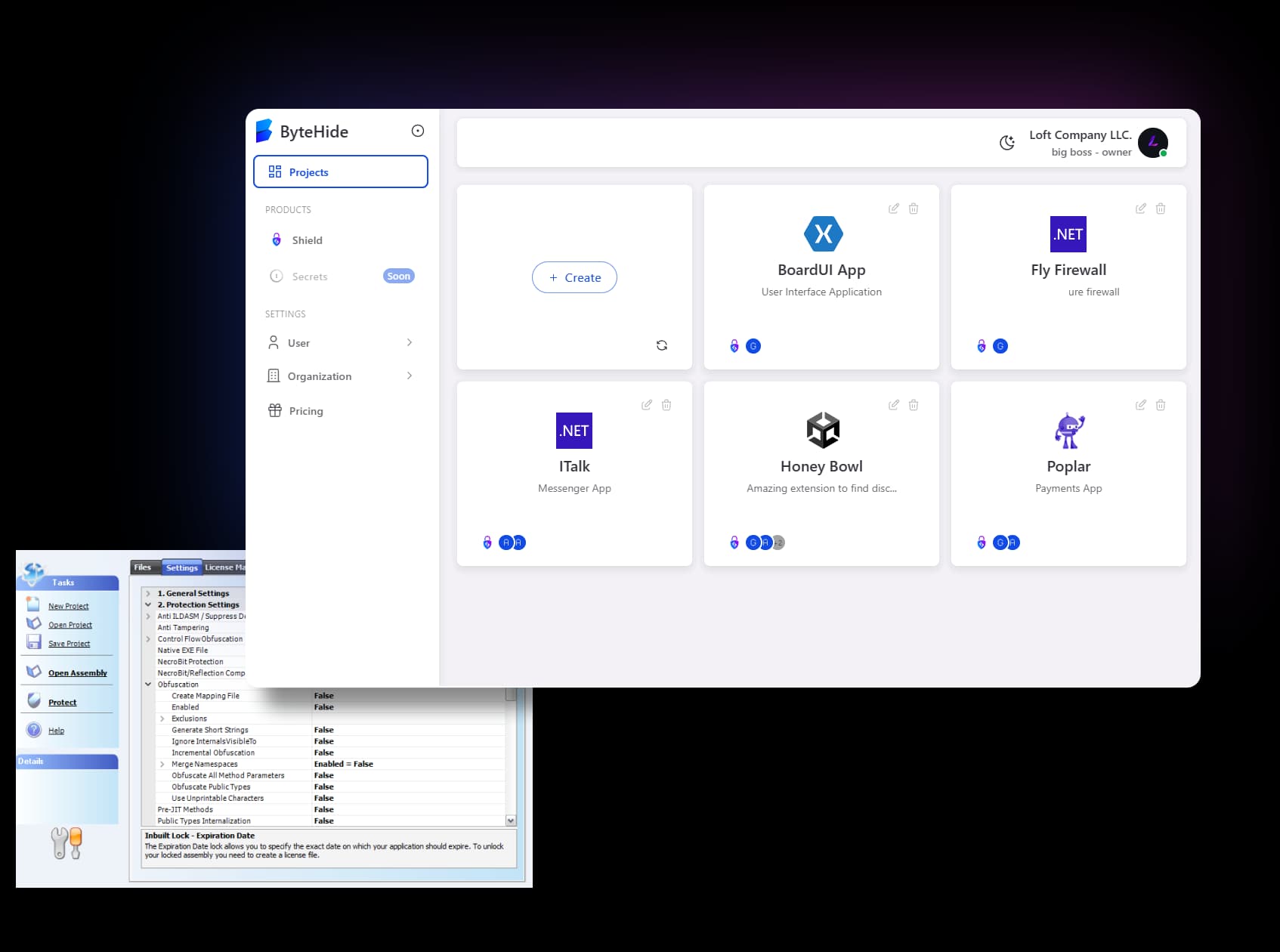Screen dimensions: 1280x952
Task: Switch to the Files tab
Action: pos(143,567)
